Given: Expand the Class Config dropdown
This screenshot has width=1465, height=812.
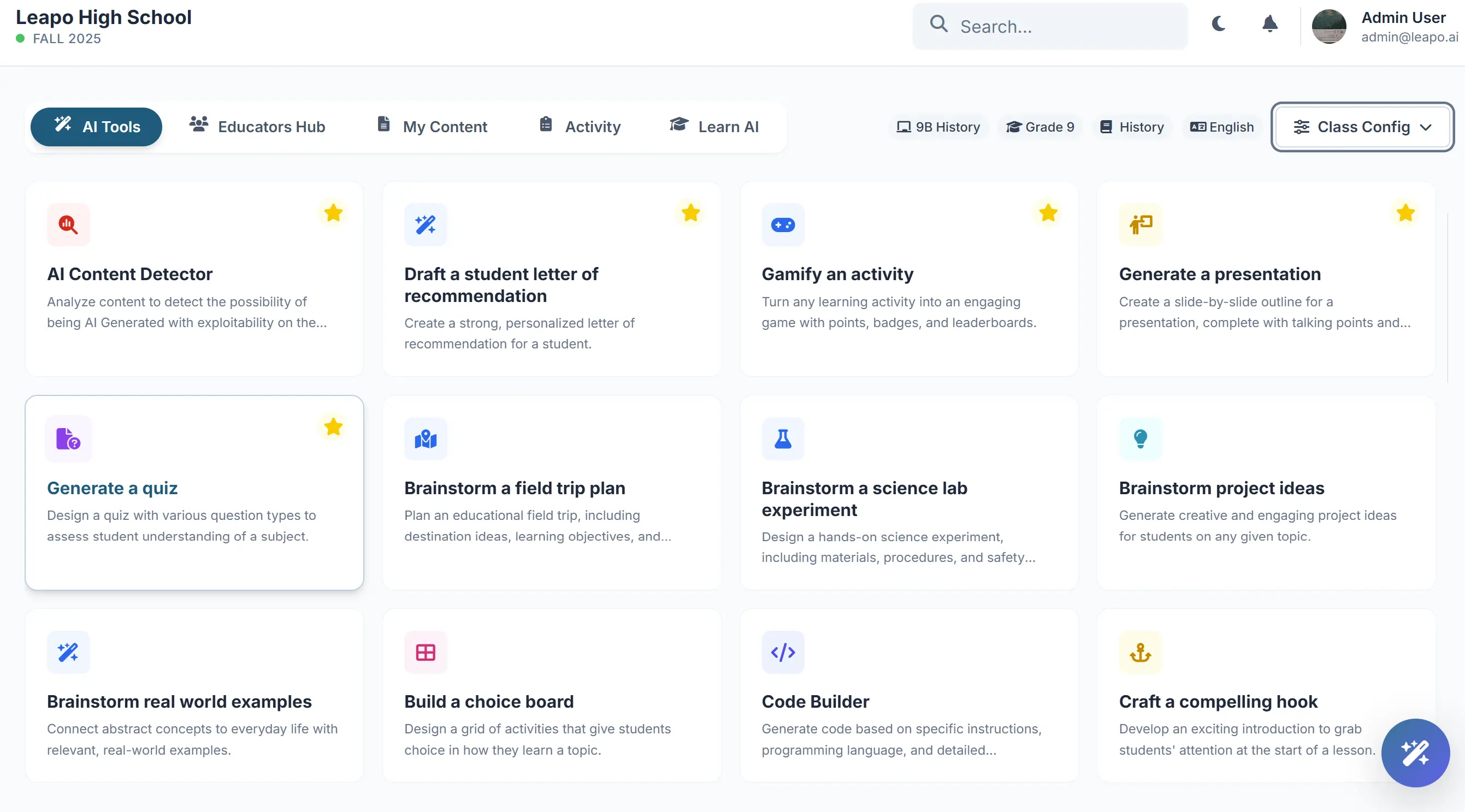Looking at the screenshot, I should 1362,126.
